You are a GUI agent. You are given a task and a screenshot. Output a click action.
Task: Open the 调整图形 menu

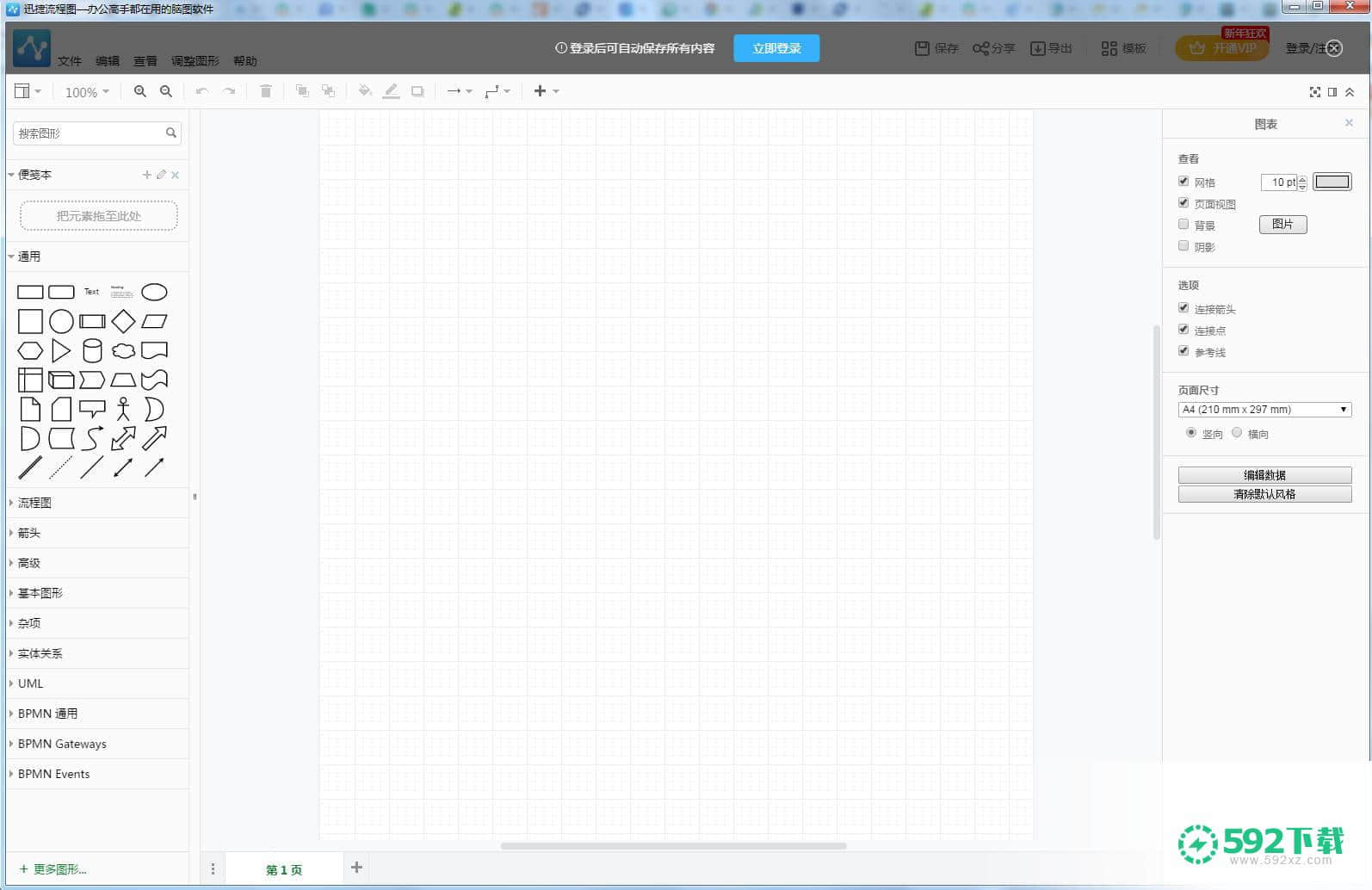[195, 61]
